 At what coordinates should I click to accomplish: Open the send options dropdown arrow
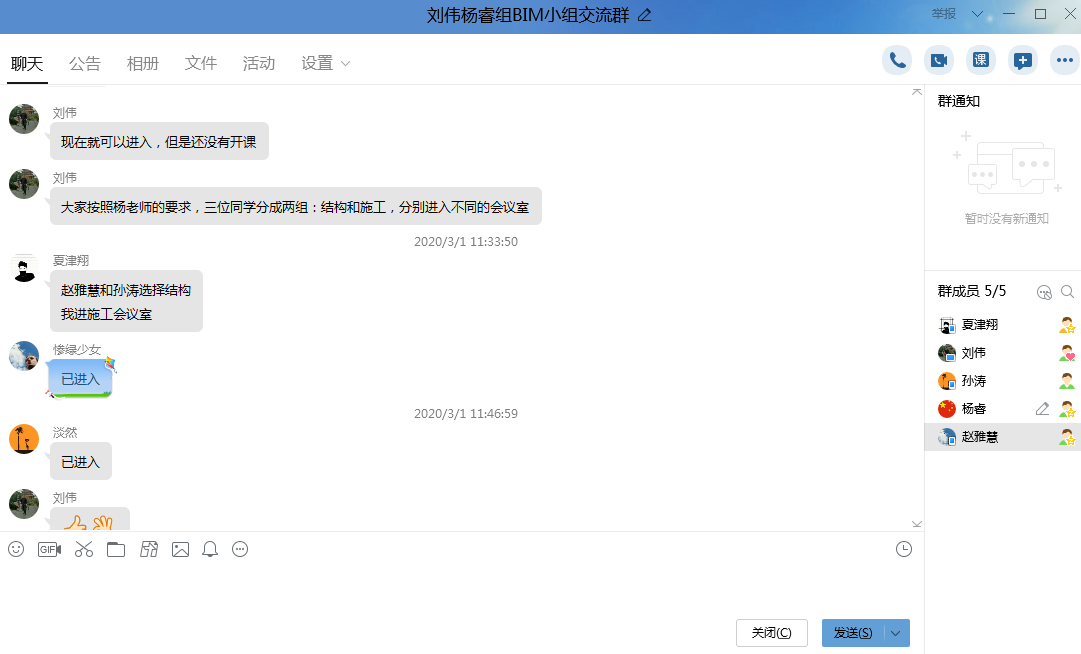896,633
